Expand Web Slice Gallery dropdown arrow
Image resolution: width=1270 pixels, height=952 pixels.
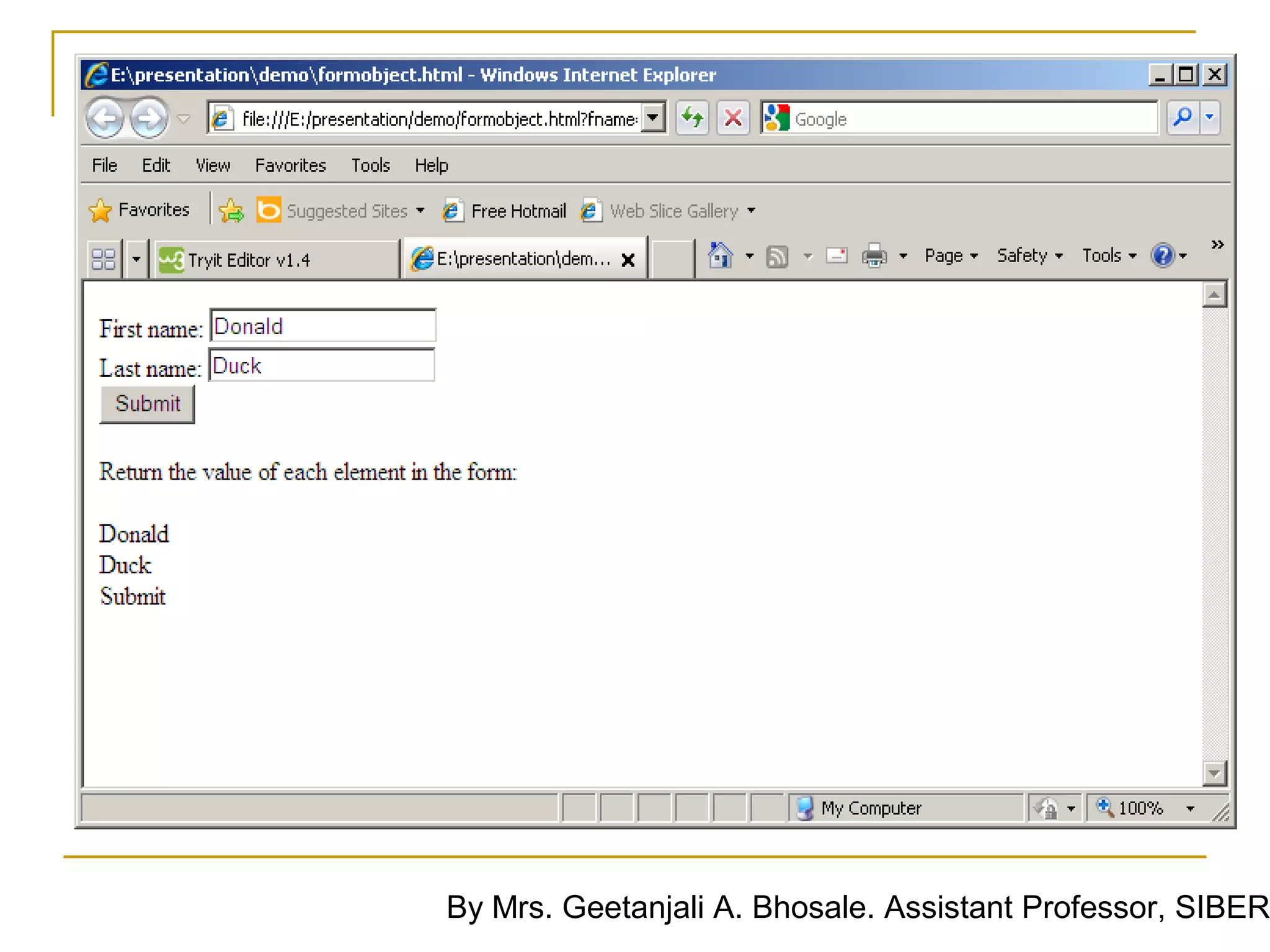(751, 211)
